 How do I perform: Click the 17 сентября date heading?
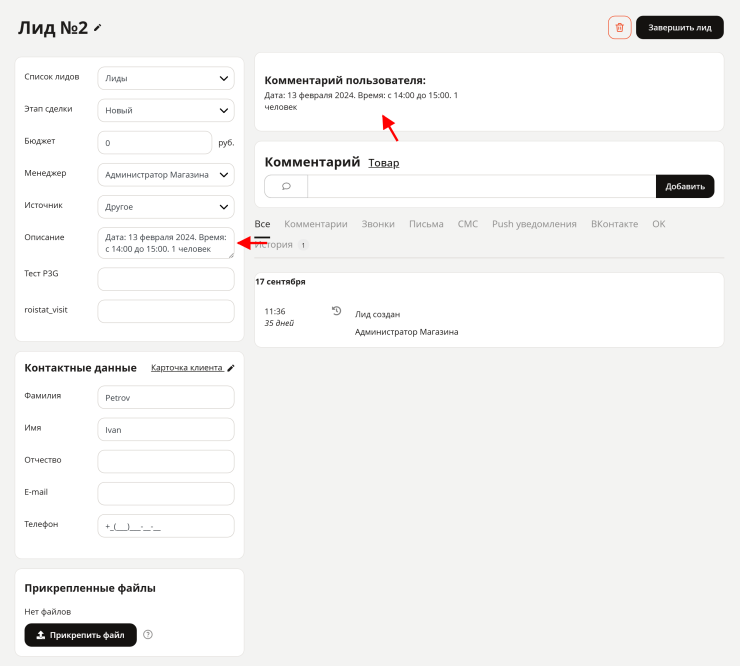pyautogui.click(x=280, y=282)
